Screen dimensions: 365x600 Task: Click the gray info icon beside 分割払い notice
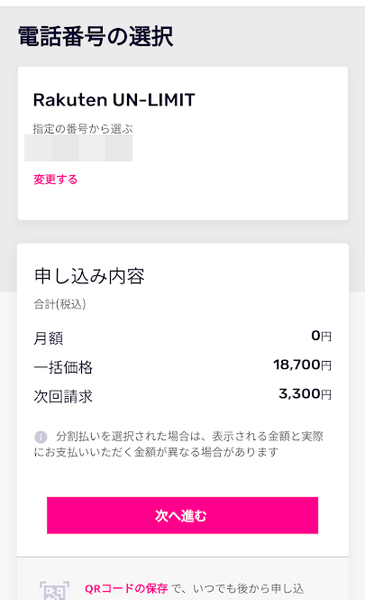41,437
